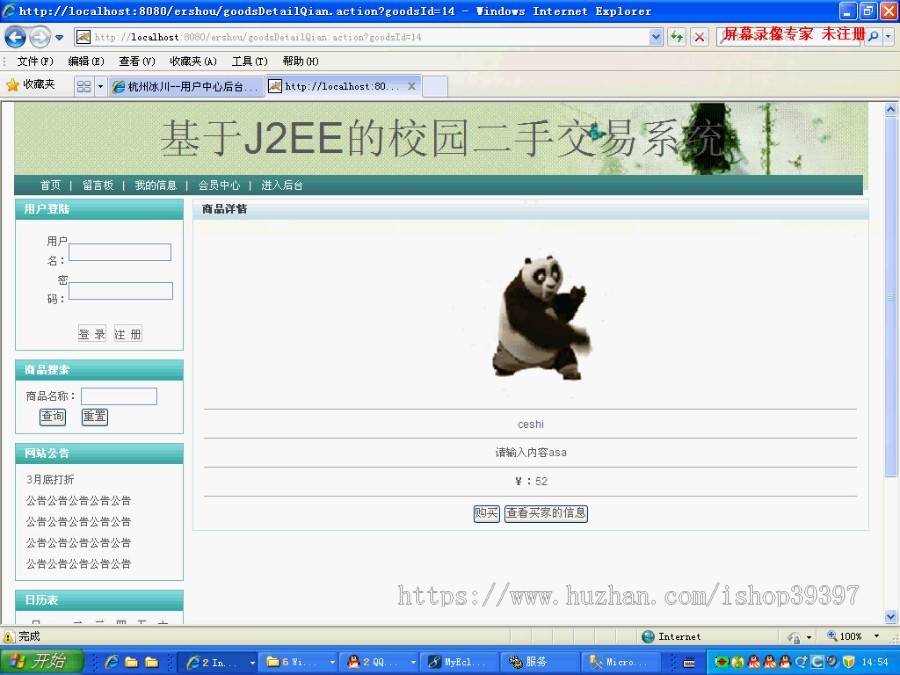Open the 会员中心 navigation link

coord(219,185)
